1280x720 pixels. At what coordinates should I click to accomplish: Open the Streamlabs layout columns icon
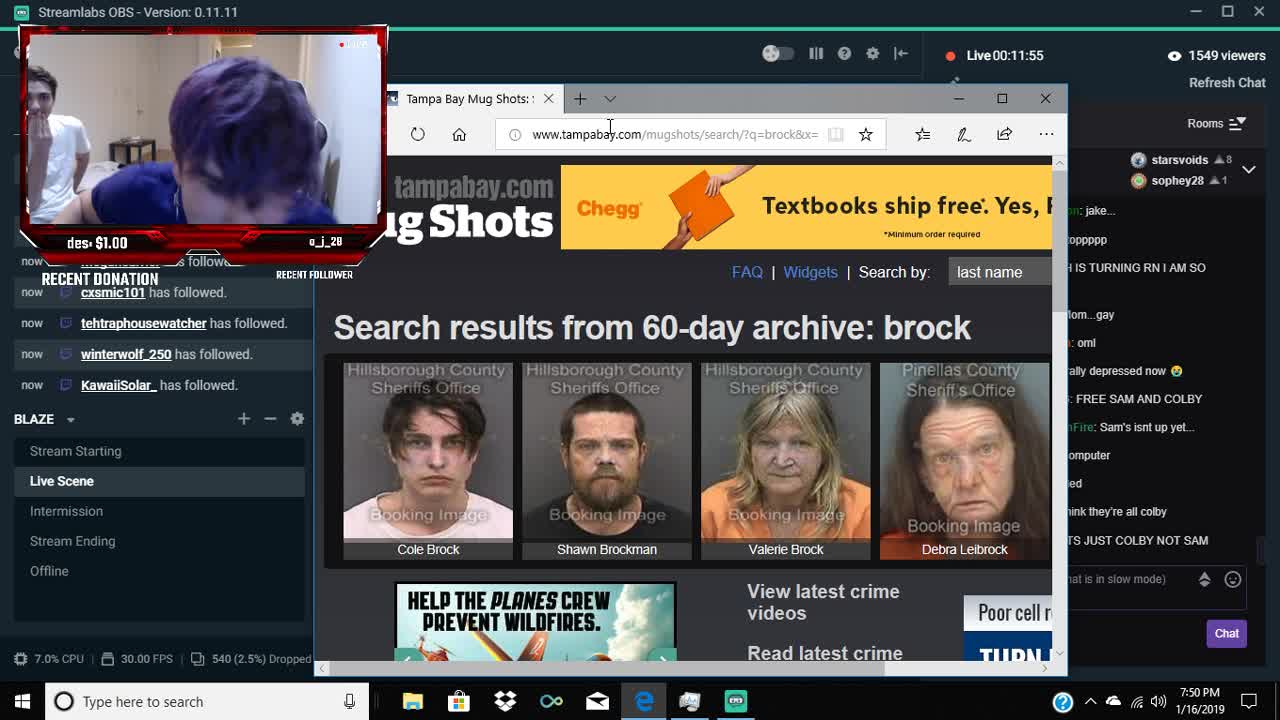pyautogui.click(x=816, y=54)
